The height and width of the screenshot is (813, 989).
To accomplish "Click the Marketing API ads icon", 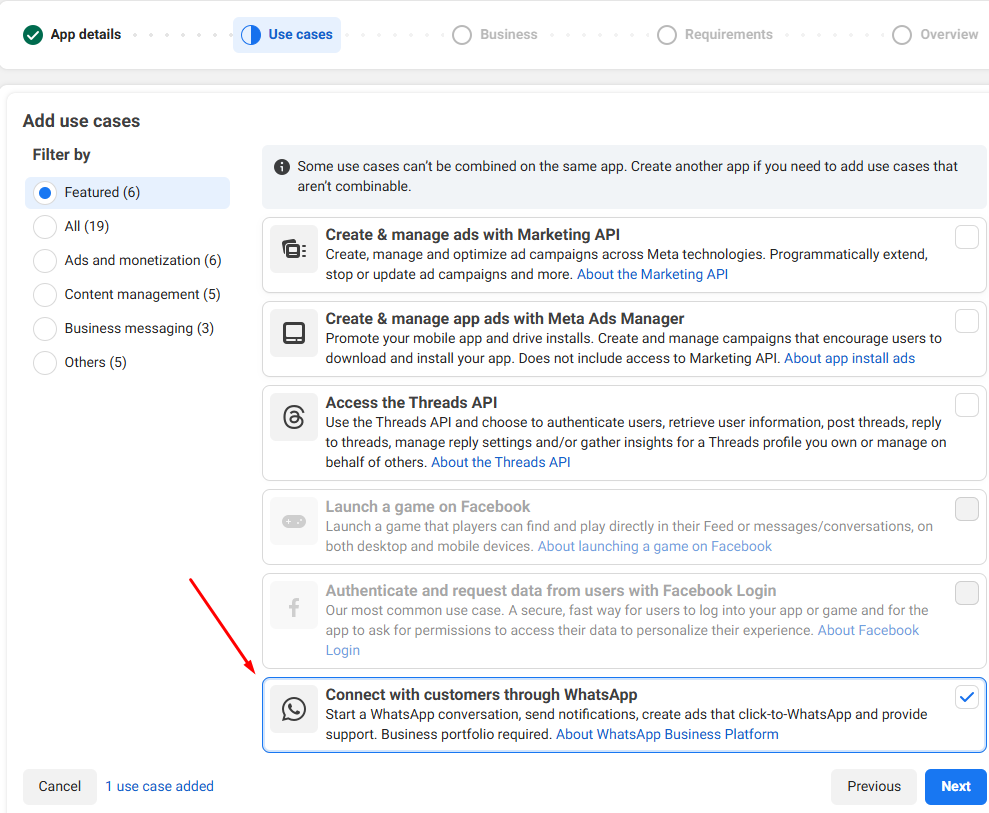I will click(294, 249).
